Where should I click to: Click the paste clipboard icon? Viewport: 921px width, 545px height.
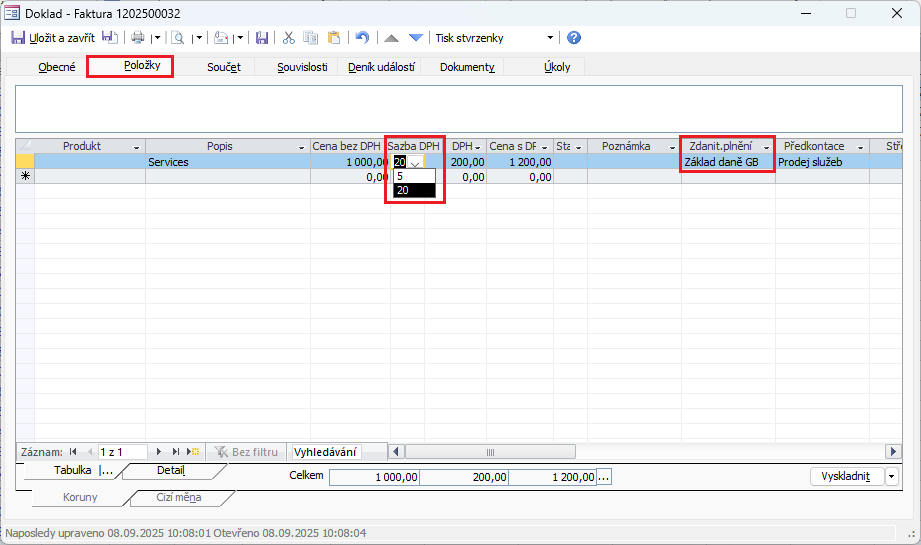[334, 38]
